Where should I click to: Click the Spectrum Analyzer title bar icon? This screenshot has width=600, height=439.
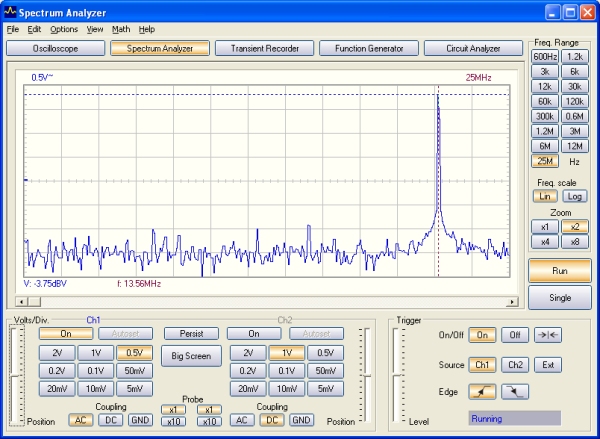click(x=11, y=11)
